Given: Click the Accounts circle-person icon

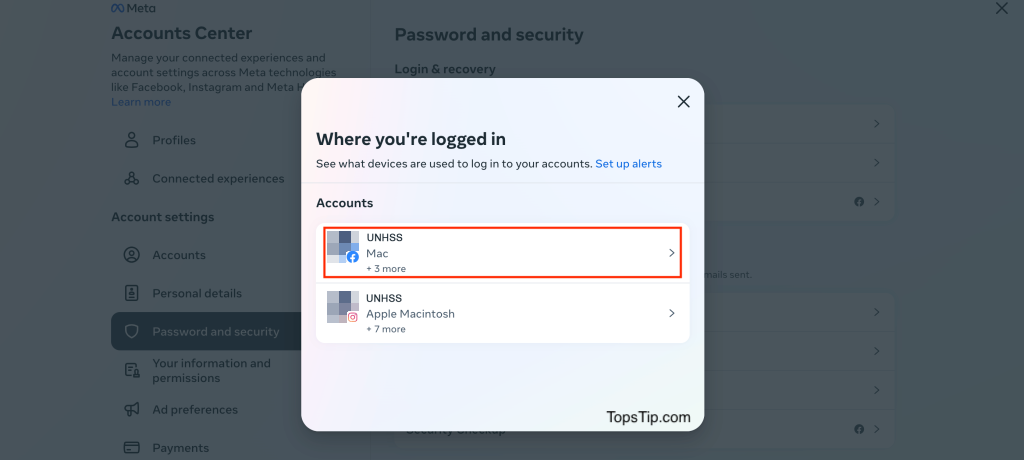Looking at the screenshot, I should pos(132,255).
